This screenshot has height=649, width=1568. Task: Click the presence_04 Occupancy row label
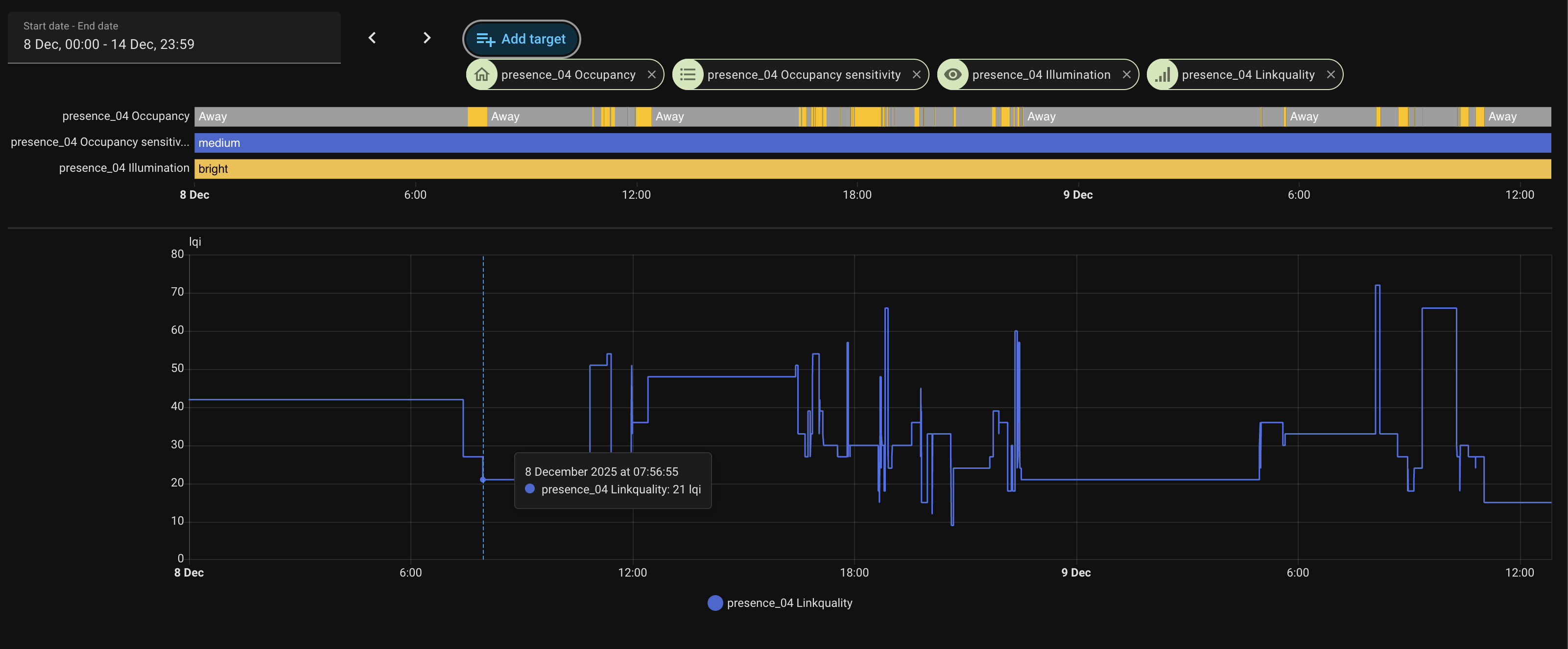[x=125, y=116]
